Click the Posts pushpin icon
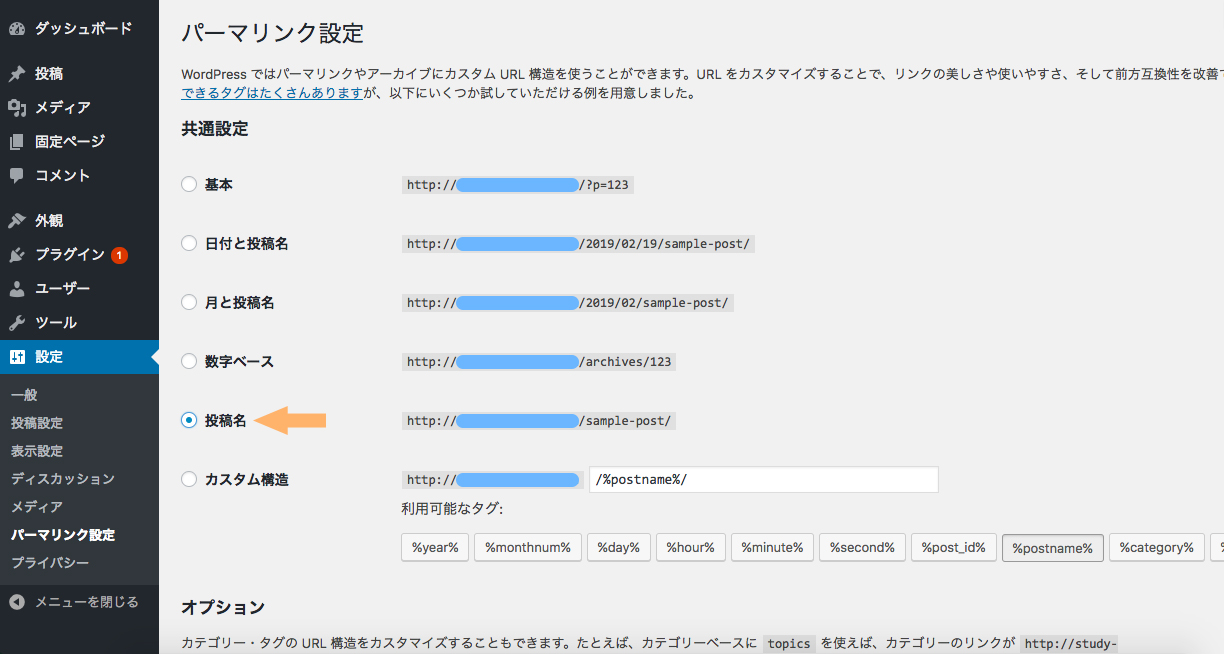 tap(17, 74)
